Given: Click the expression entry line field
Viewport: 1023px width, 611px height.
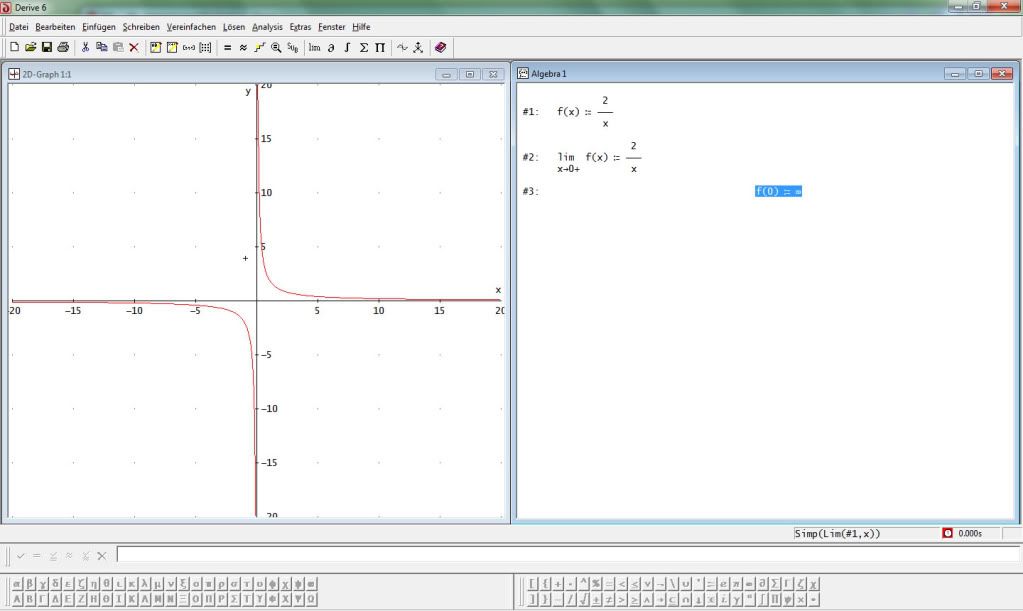Looking at the screenshot, I should [569, 554].
